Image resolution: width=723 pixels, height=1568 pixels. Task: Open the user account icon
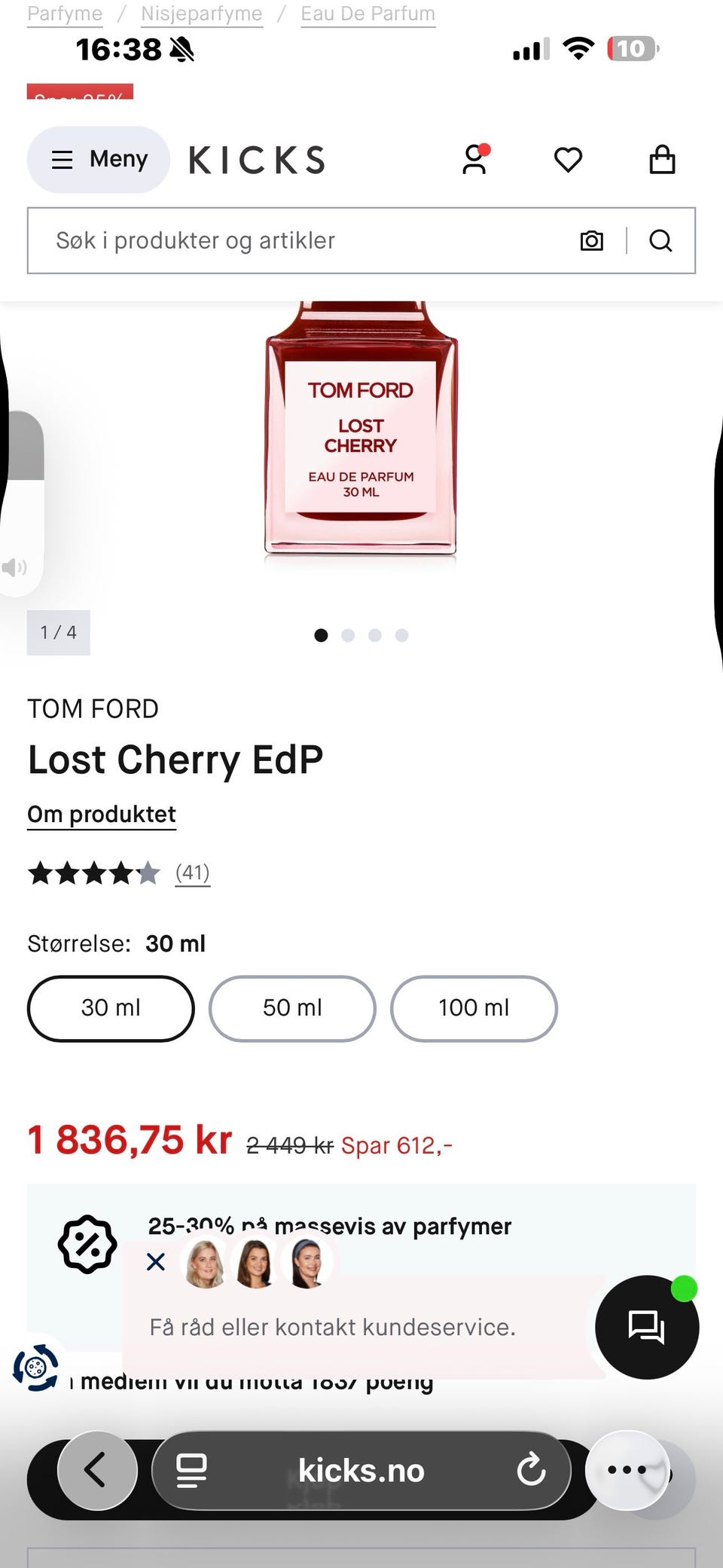point(475,159)
